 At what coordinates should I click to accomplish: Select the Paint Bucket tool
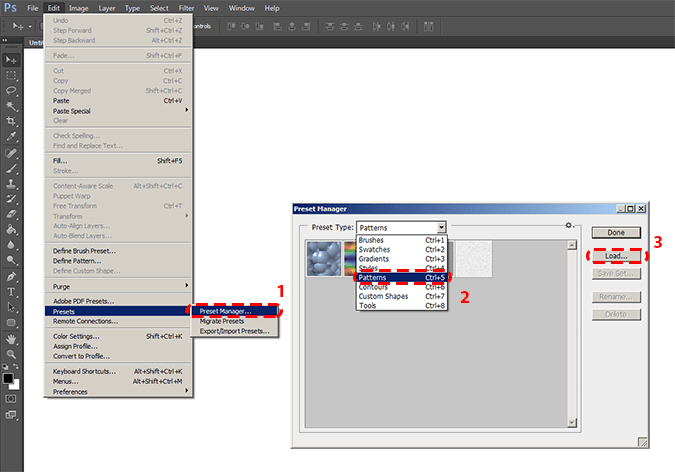11,229
